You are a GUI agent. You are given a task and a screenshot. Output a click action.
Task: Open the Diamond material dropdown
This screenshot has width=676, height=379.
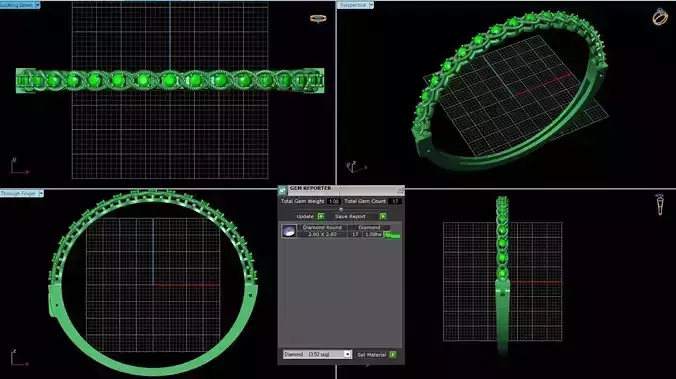coord(347,354)
